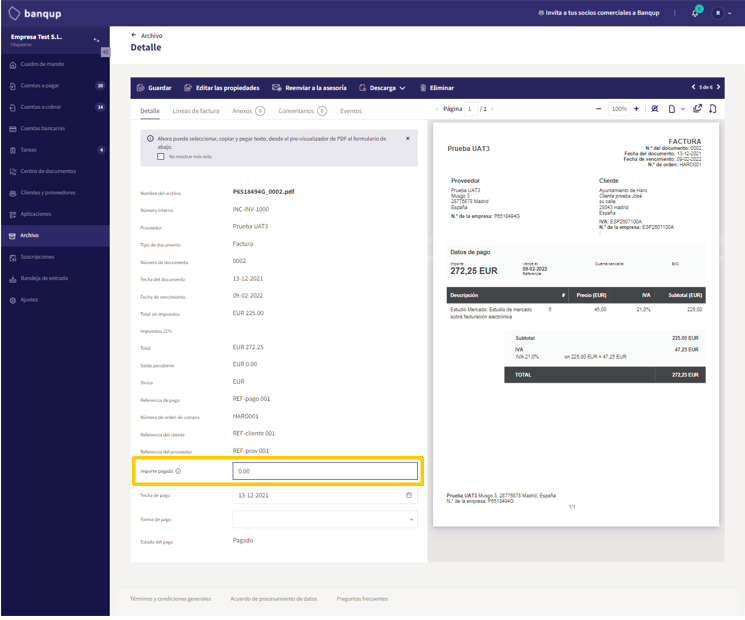Expand the page layout dropdown arrow
Image resolution: width=745 pixels, height=620 pixels.
[x=683, y=109]
